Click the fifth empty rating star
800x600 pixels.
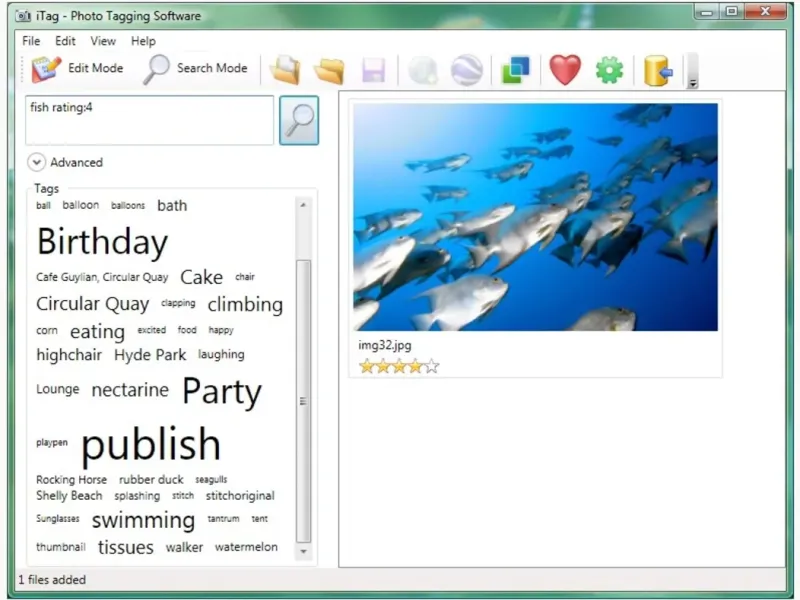[x=432, y=366]
